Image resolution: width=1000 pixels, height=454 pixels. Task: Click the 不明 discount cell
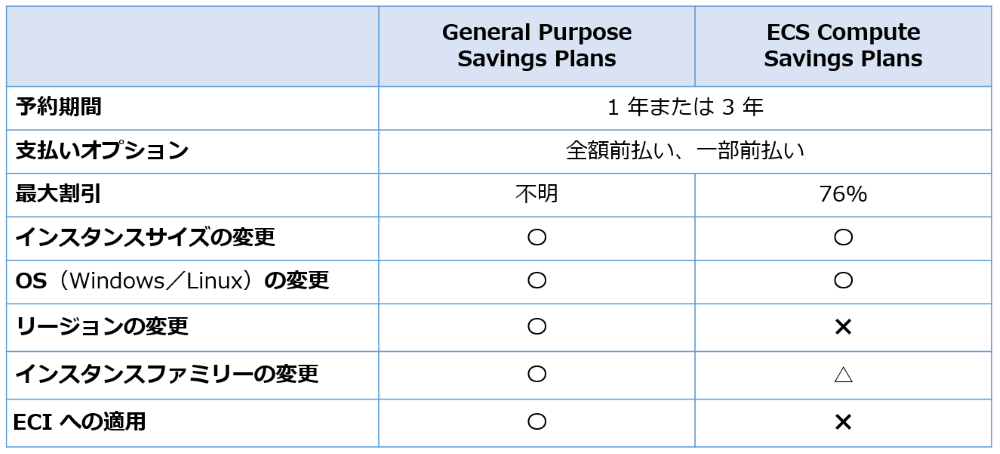[537, 194]
